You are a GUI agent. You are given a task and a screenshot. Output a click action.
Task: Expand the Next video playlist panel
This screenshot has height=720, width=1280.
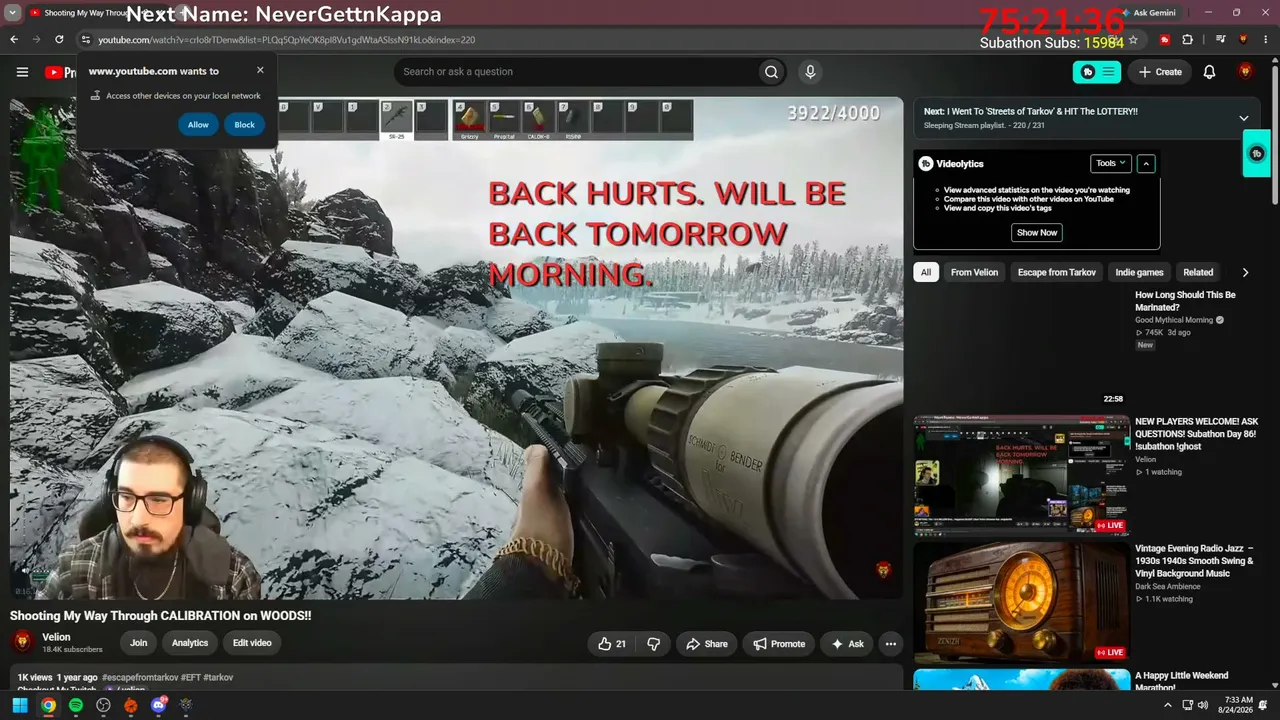pyautogui.click(x=1243, y=118)
